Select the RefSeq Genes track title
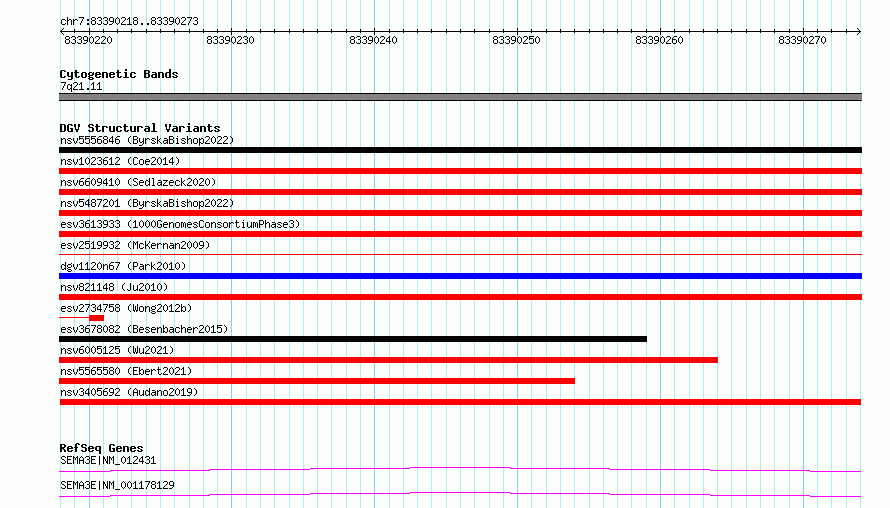The height and width of the screenshot is (508, 890). [102, 448]
